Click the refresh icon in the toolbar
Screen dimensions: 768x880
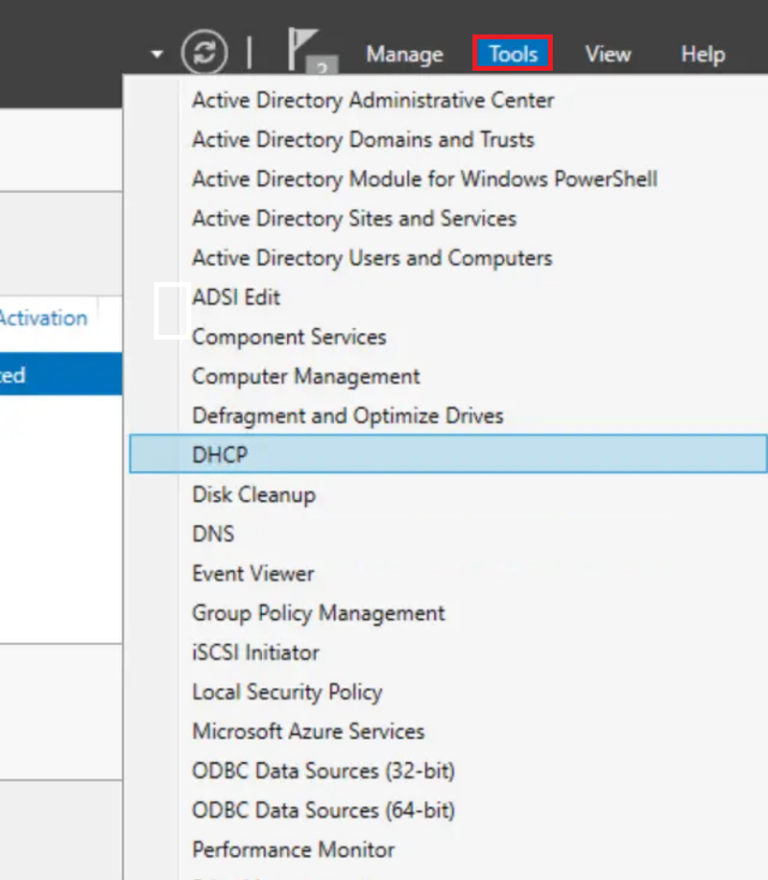point(205,53)
